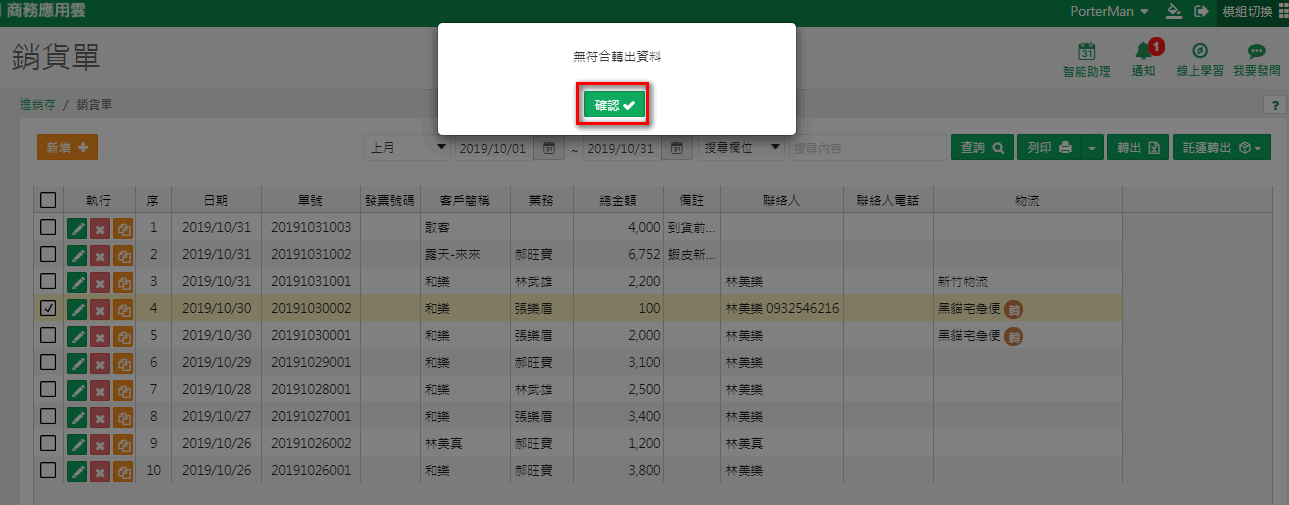This screenshot has height=505, width=1289.
Task: Open the 通知 notification bell
Action: pyautogui.click(x=1143, y=60)
